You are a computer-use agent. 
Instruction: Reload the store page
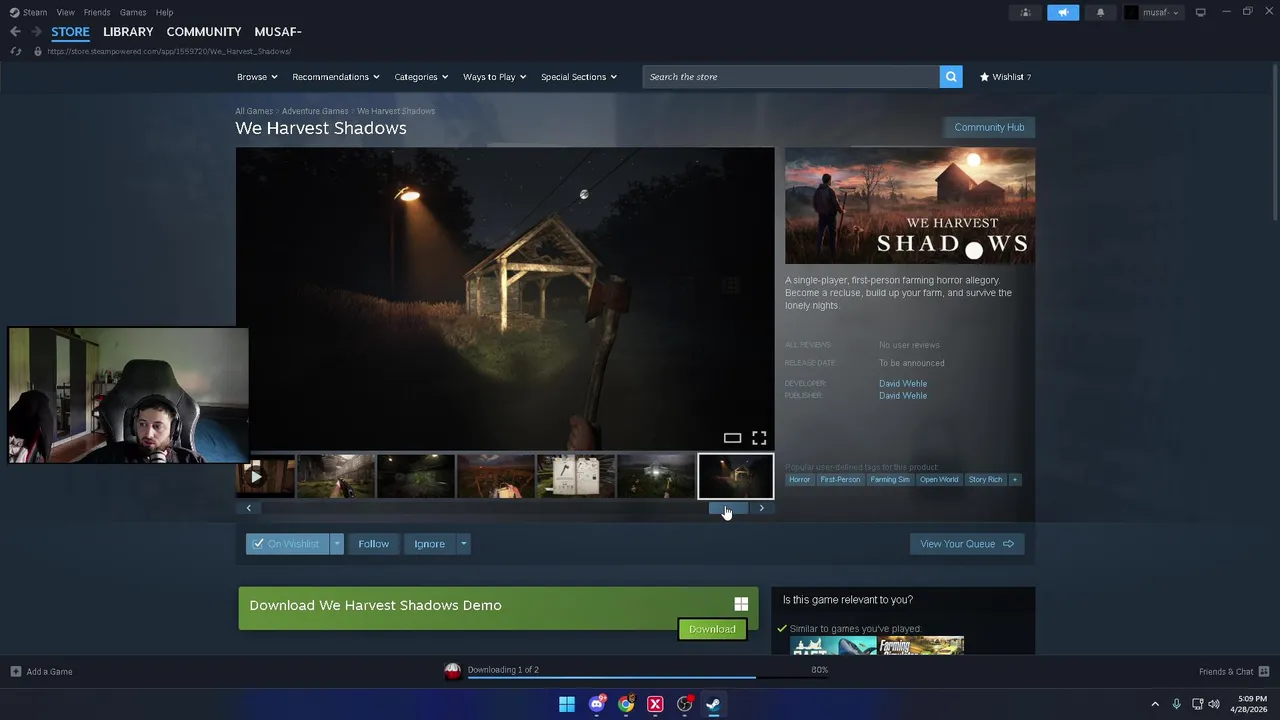pos(15,51)
